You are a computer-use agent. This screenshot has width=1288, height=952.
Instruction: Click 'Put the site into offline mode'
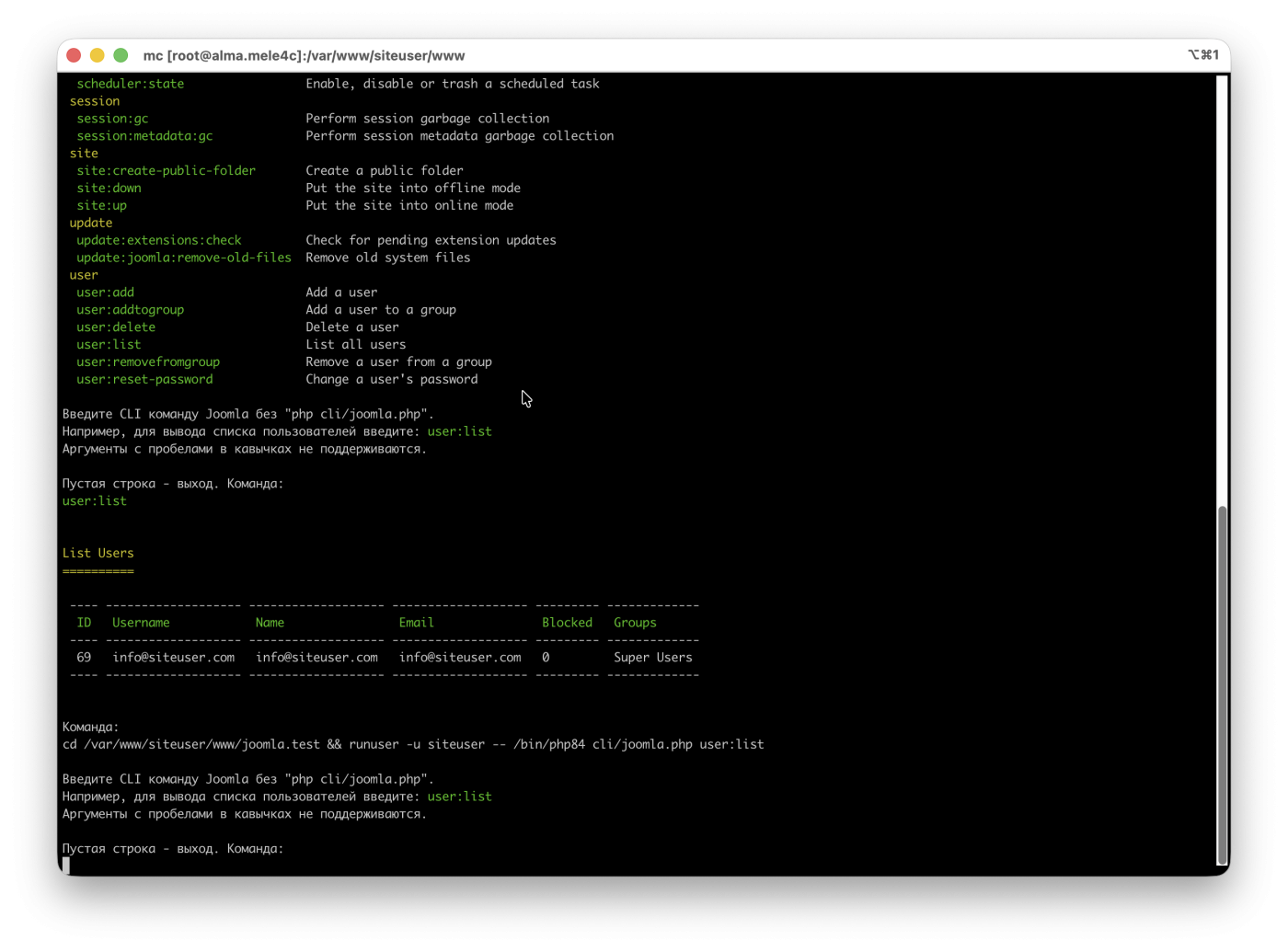click(x=413, y=189)
